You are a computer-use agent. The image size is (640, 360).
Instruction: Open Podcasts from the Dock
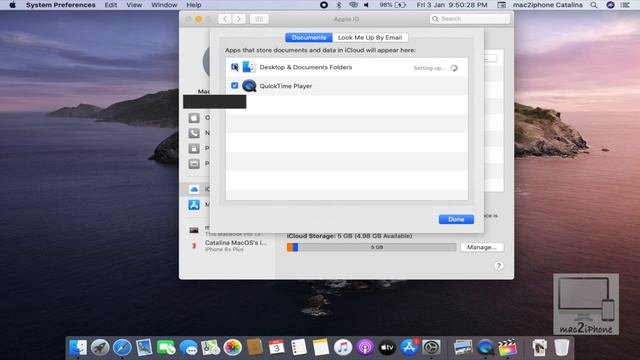(365, 348)
